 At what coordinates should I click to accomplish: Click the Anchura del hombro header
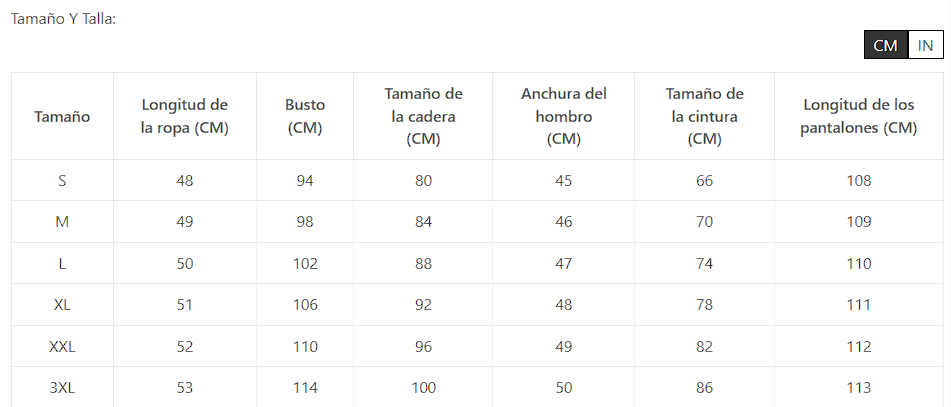[x=564, y=116]
